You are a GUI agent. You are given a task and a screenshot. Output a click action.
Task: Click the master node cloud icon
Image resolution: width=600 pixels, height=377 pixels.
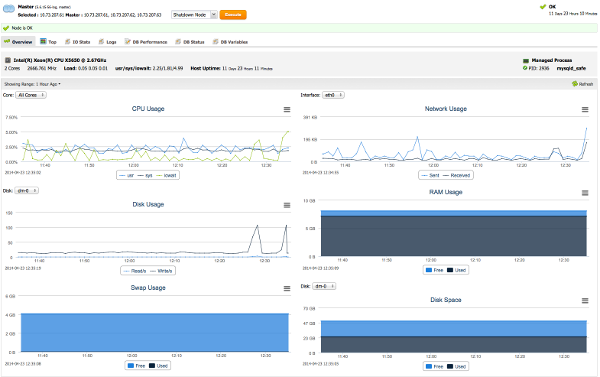(8, 9)
